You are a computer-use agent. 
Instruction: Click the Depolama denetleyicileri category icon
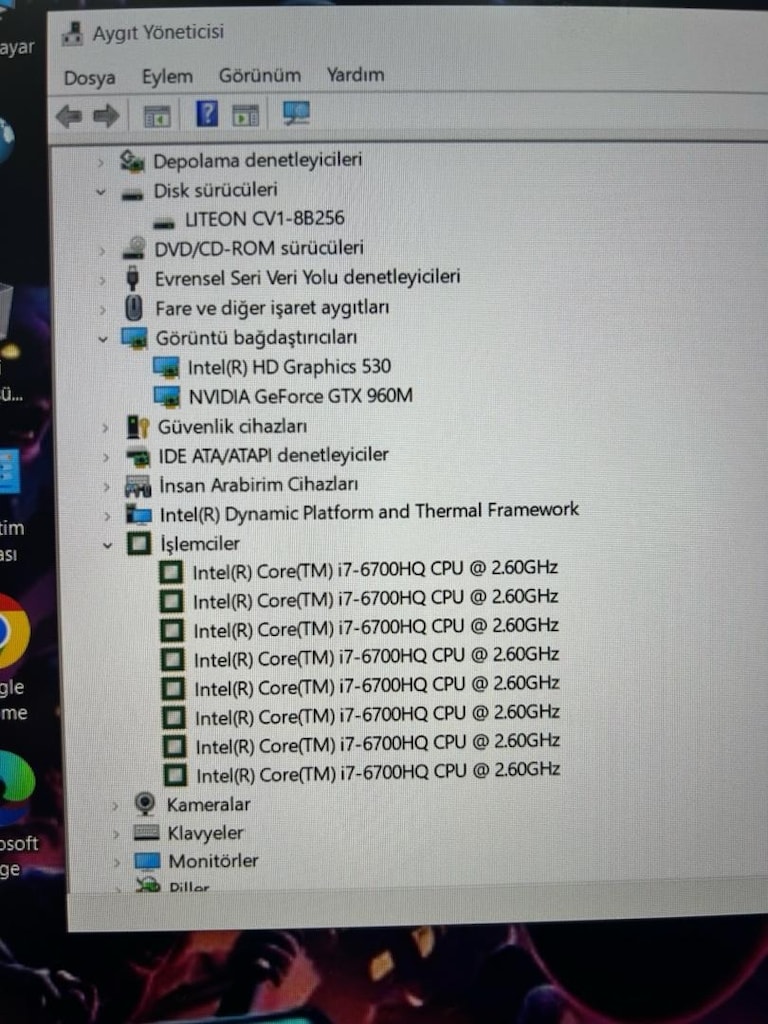coord(132,161)
